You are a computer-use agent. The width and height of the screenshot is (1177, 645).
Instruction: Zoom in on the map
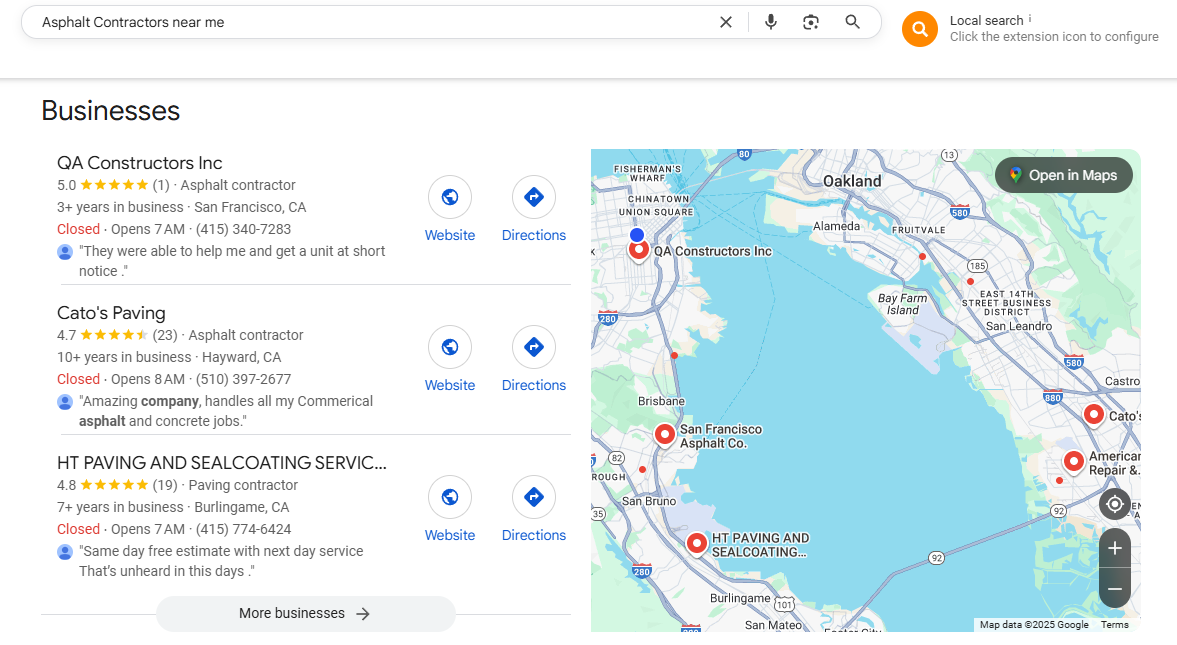(1114, 548)
